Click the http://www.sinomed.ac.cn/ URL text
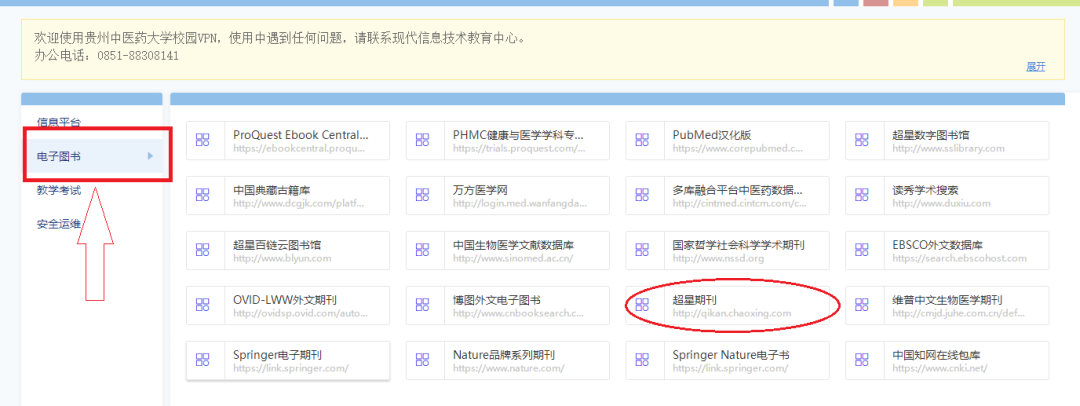 coord(513,258)
